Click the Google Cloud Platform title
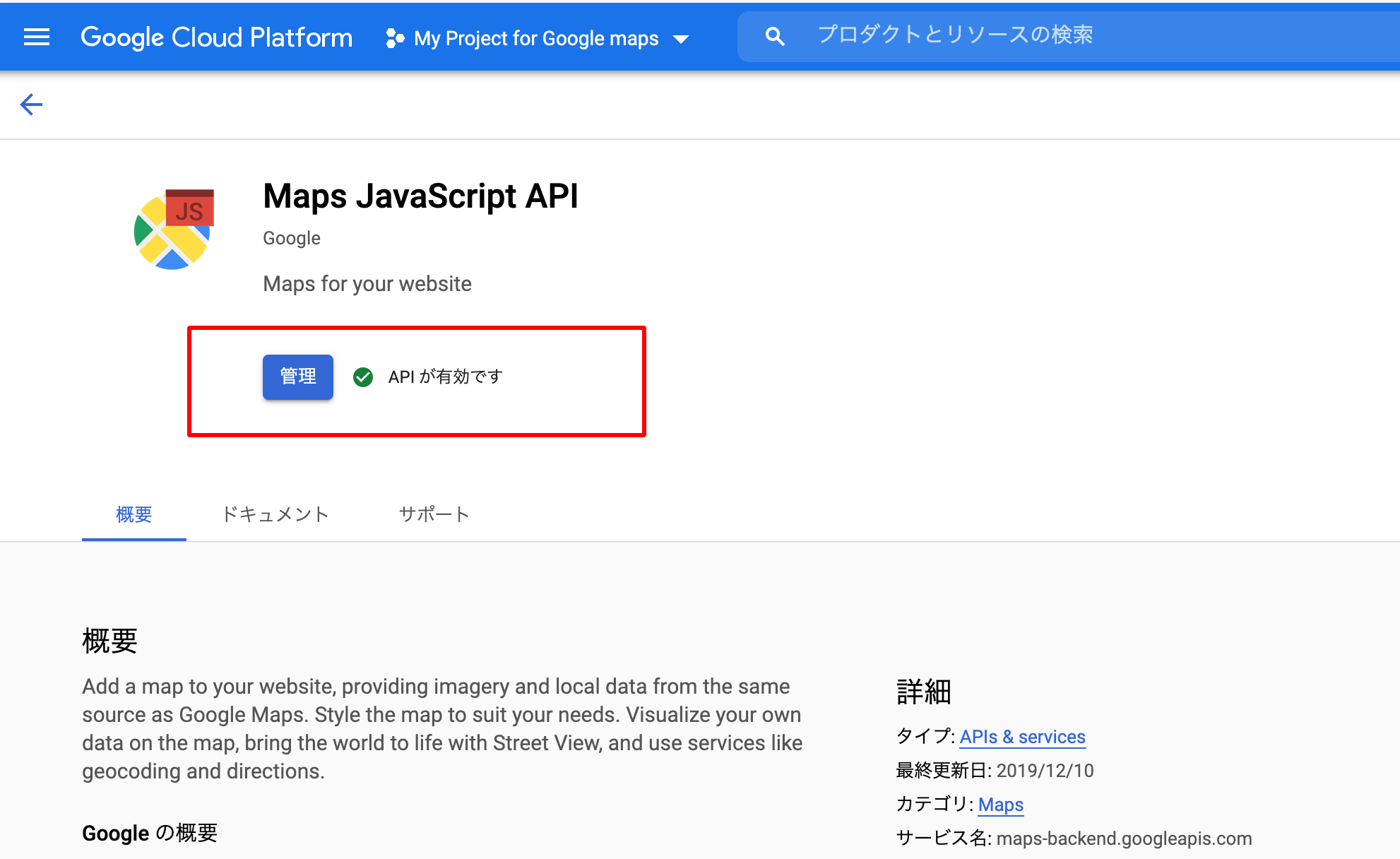 click(x=216, y=37)
